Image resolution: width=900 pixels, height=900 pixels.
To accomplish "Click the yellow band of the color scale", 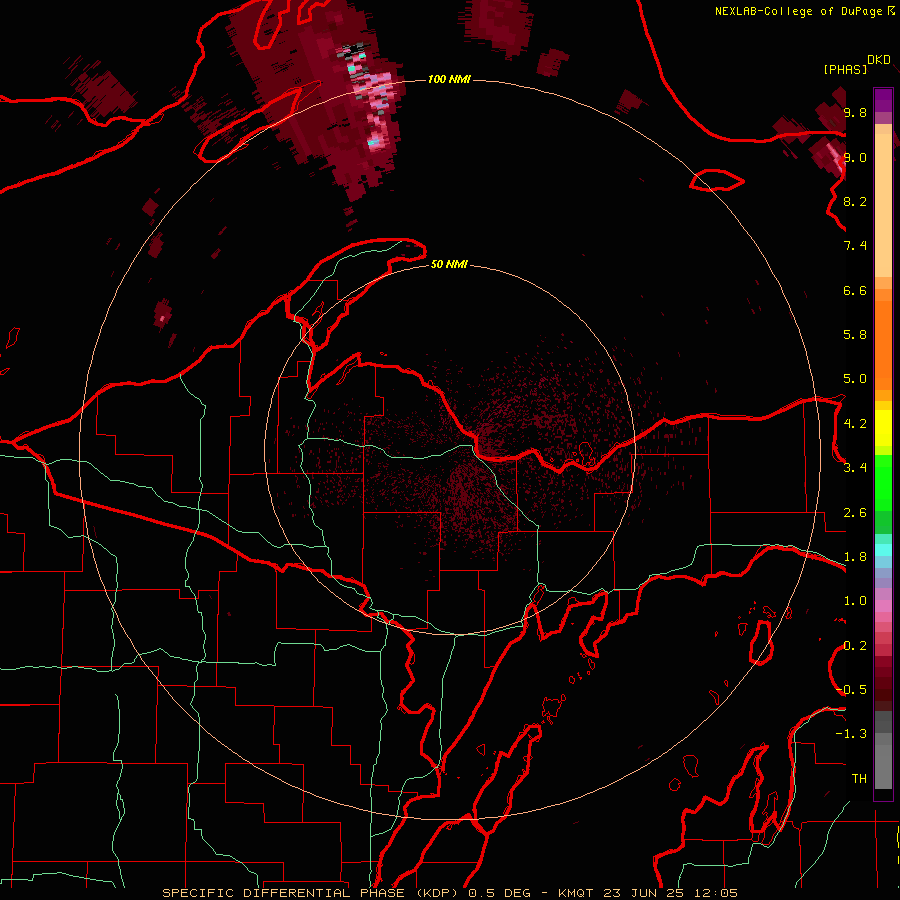I will pyautogui.click(x=883, y=428).
